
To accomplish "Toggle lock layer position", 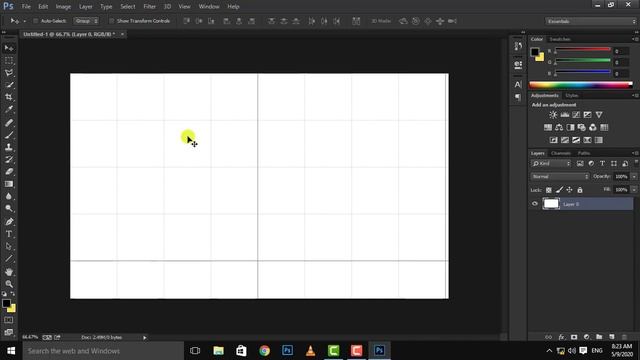I will pyautogui.click(x=569, y=190).
